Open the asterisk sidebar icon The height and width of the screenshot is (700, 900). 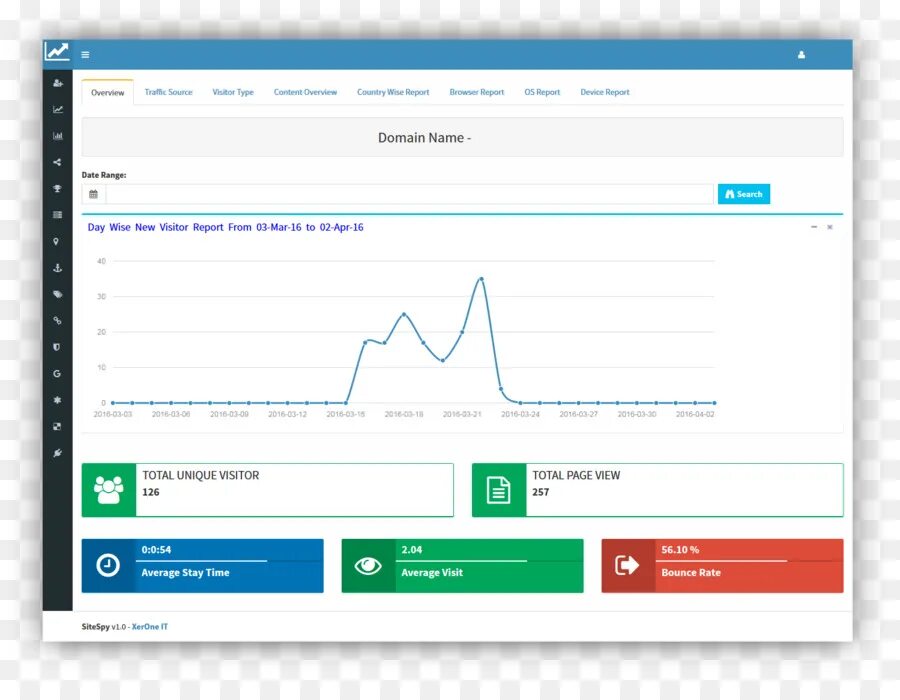pos(57,400)
